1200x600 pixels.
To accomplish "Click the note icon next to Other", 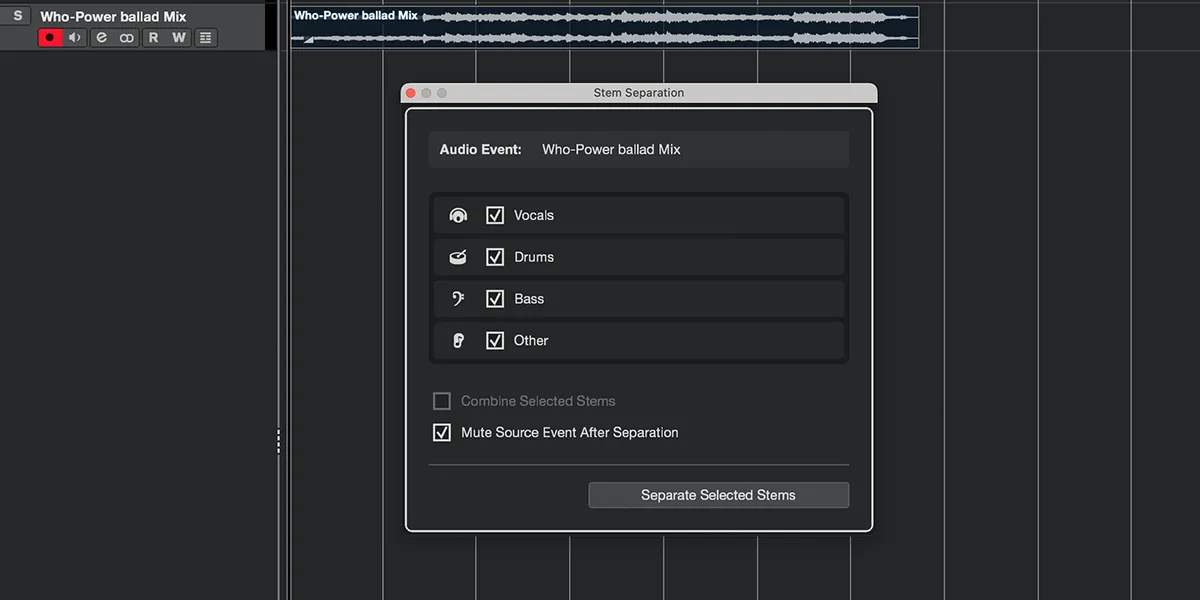I will (x=457, y=340).
